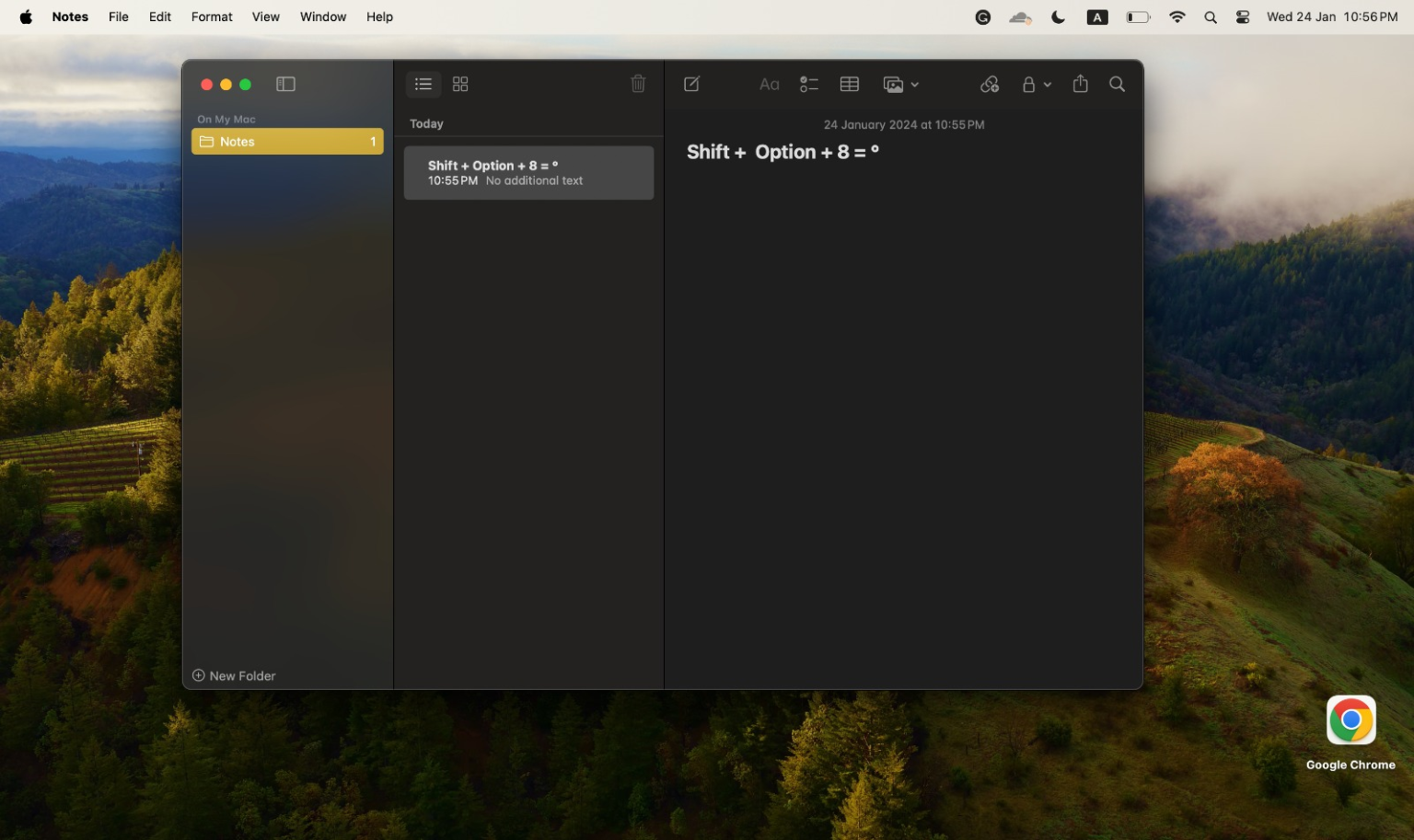This screenshot has width=1414, height=840.
Task: Add a table to the note
Action: [x=850, y=85]
